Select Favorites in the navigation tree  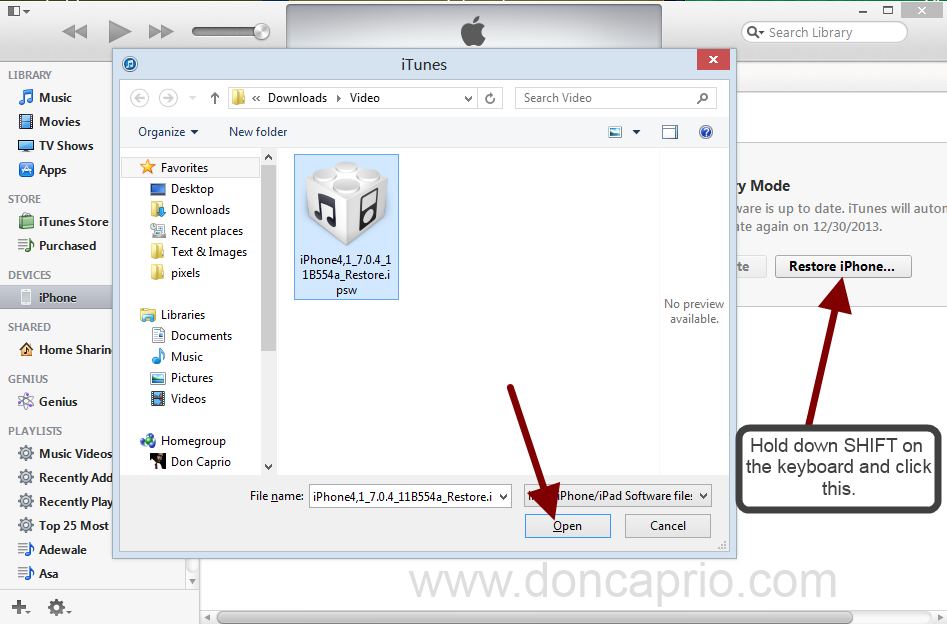pos(184,167)
